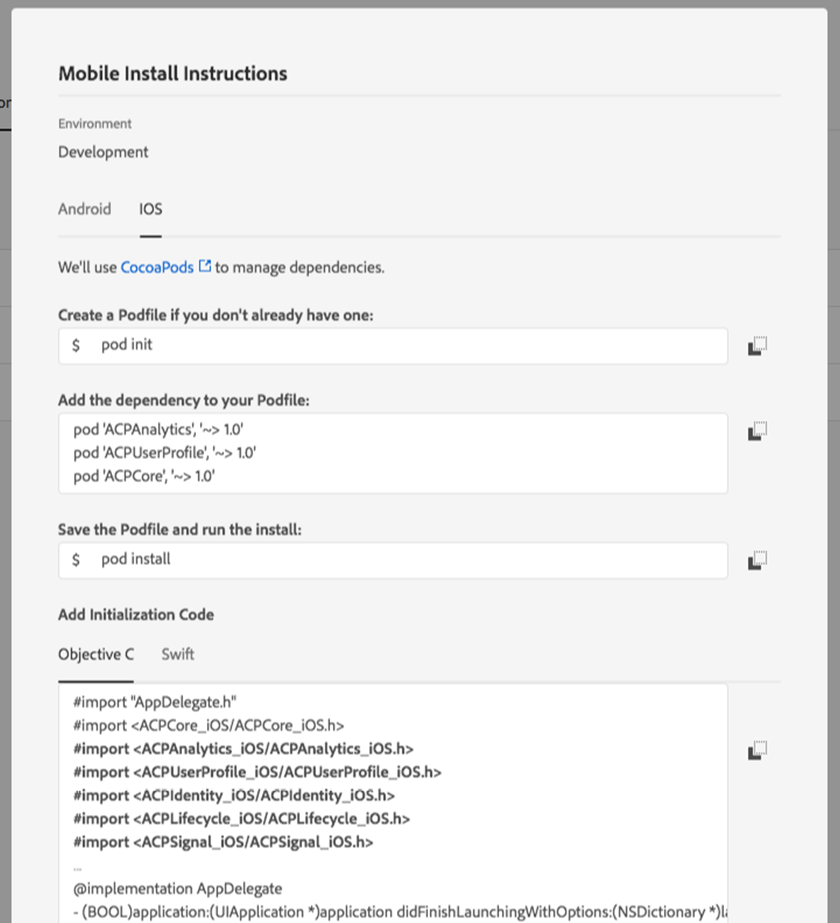Select the Objective C code tab

(x=96, y=654)
